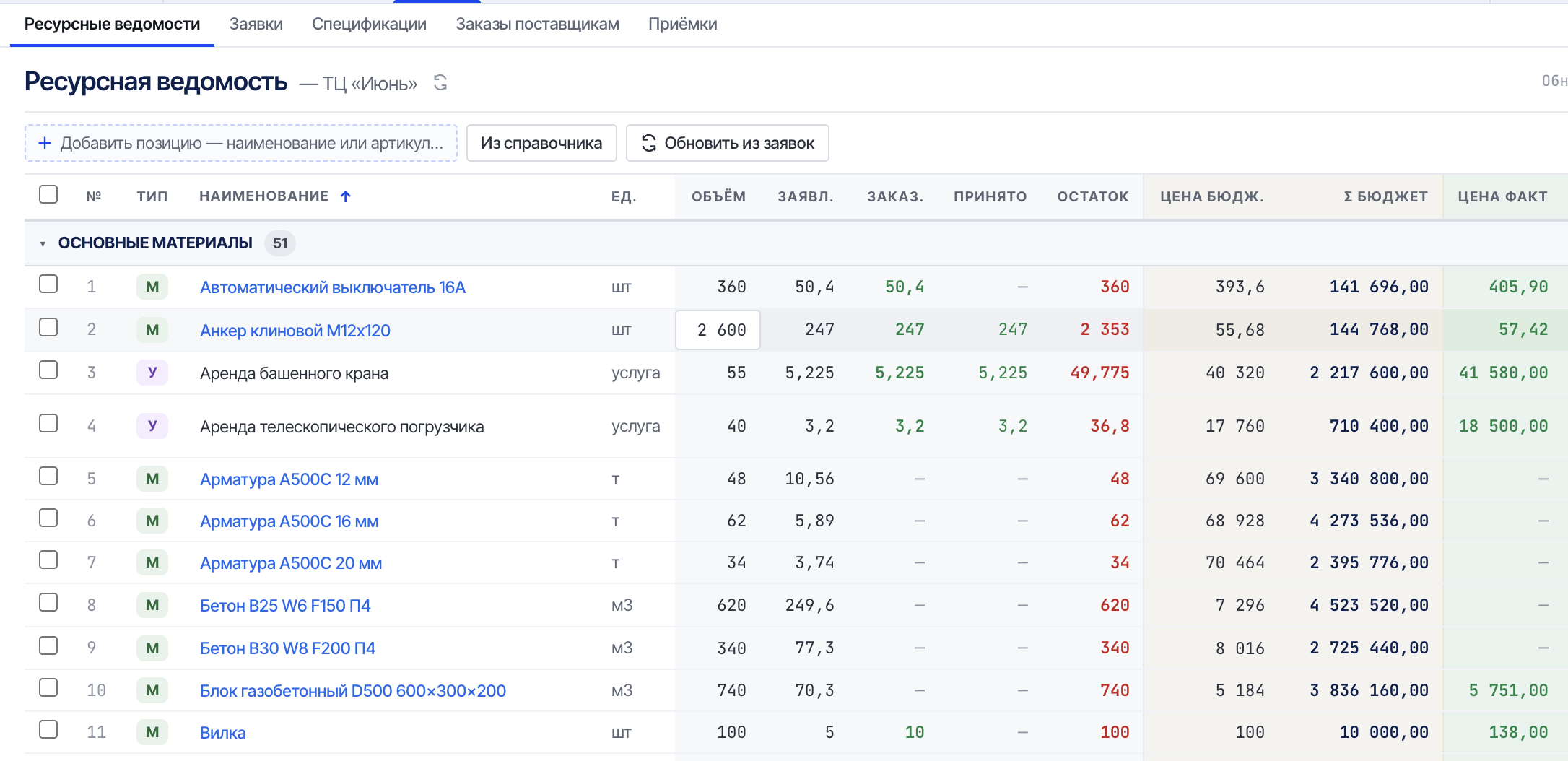The image size is (1568, 761).
Task: Click the М type badge for Автоматический выключатель
Action: [152, 287]
